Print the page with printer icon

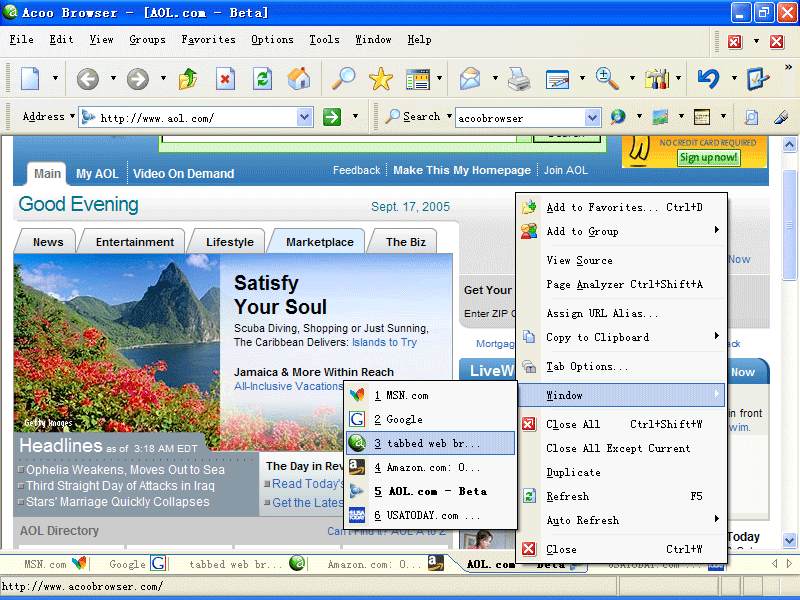click(x=519, y=79)
